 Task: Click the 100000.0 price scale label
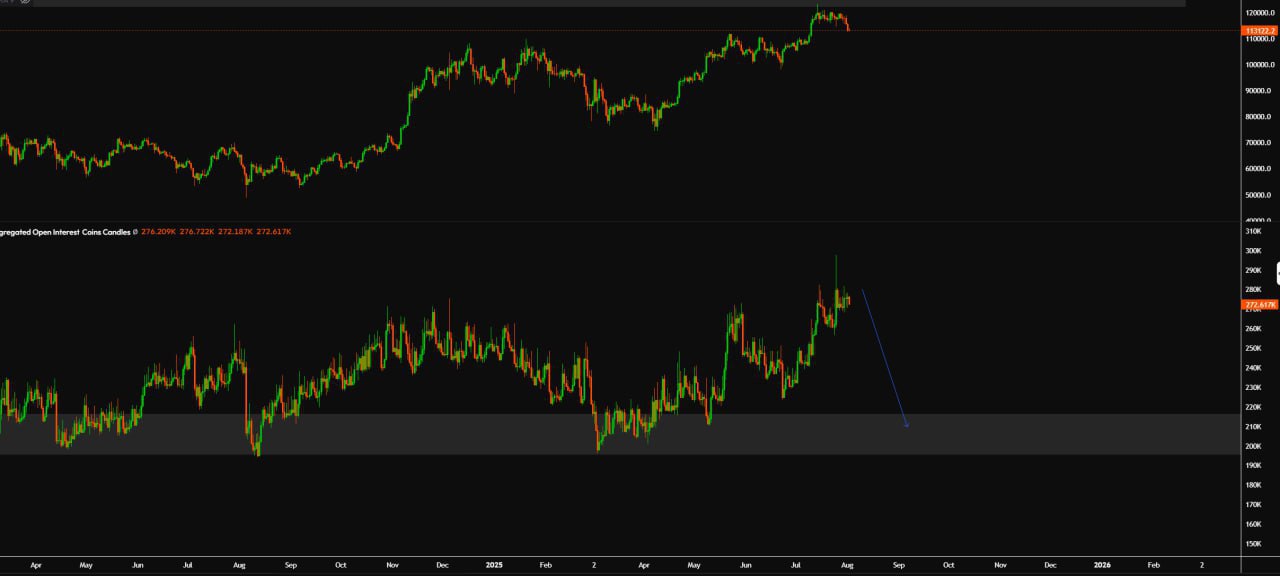(x=1259, y=65)
